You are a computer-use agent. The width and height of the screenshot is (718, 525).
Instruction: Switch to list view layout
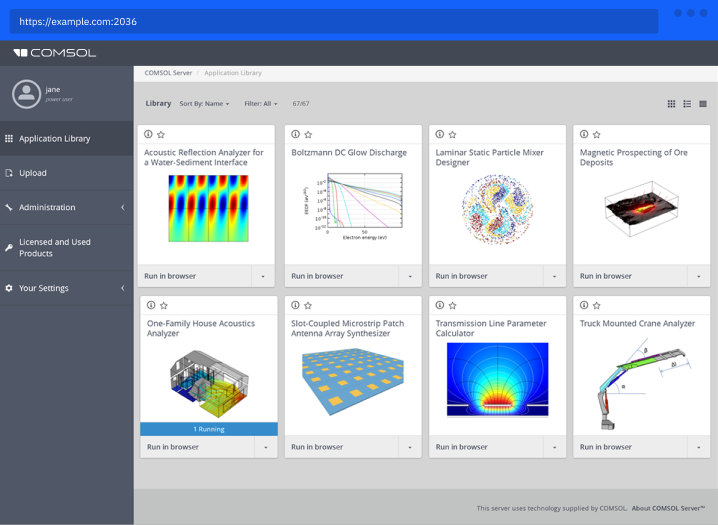pyautogui.click(x=687, y=104)
